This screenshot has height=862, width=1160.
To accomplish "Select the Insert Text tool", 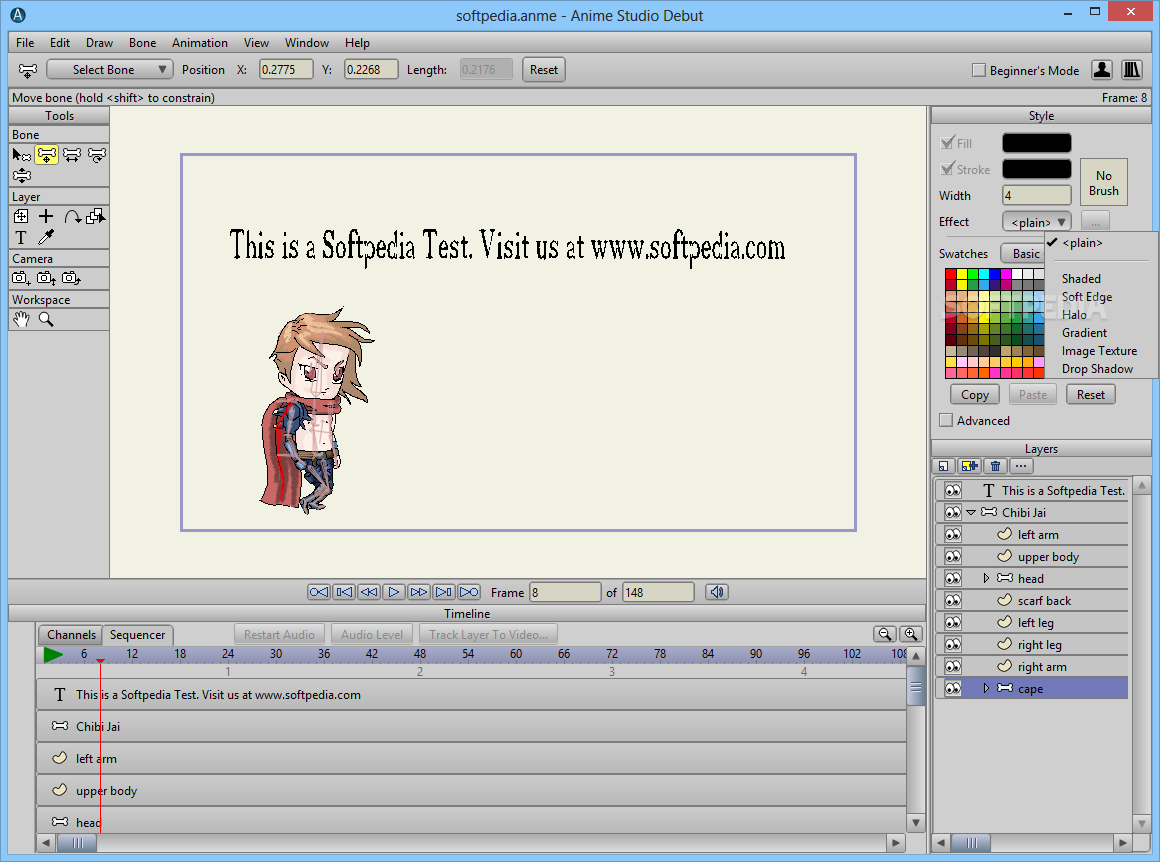I will click(x=21, y=238).
